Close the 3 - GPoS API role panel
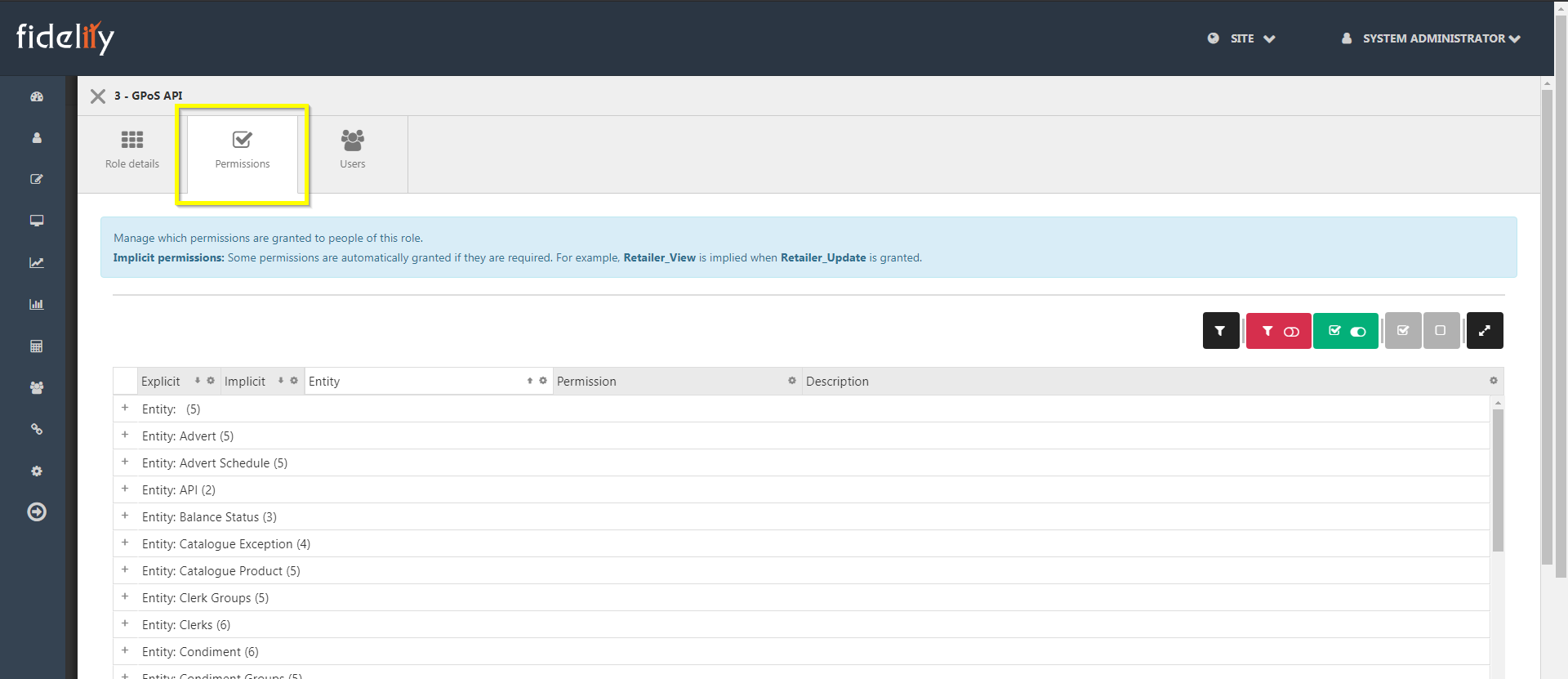The width and height of the screenshot is (1568, 679). [x=98, y=96]
